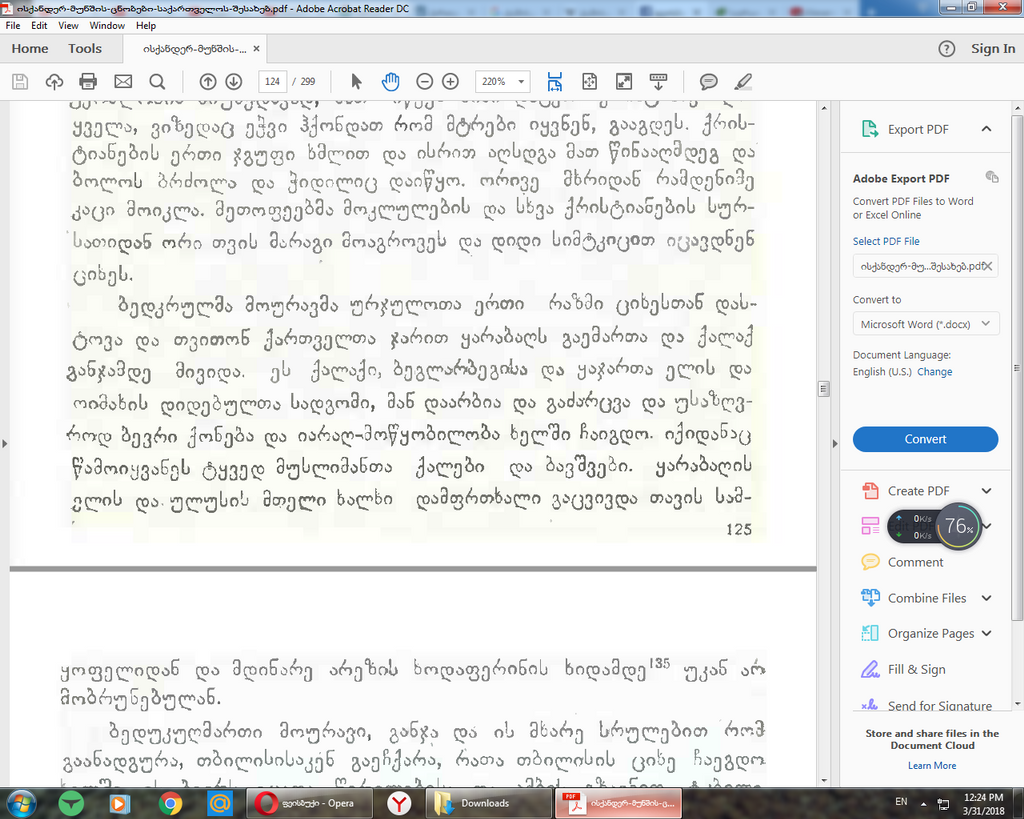1024x819 pixels.
Task: Click the page number field showing 124
Action: [273, 81]
